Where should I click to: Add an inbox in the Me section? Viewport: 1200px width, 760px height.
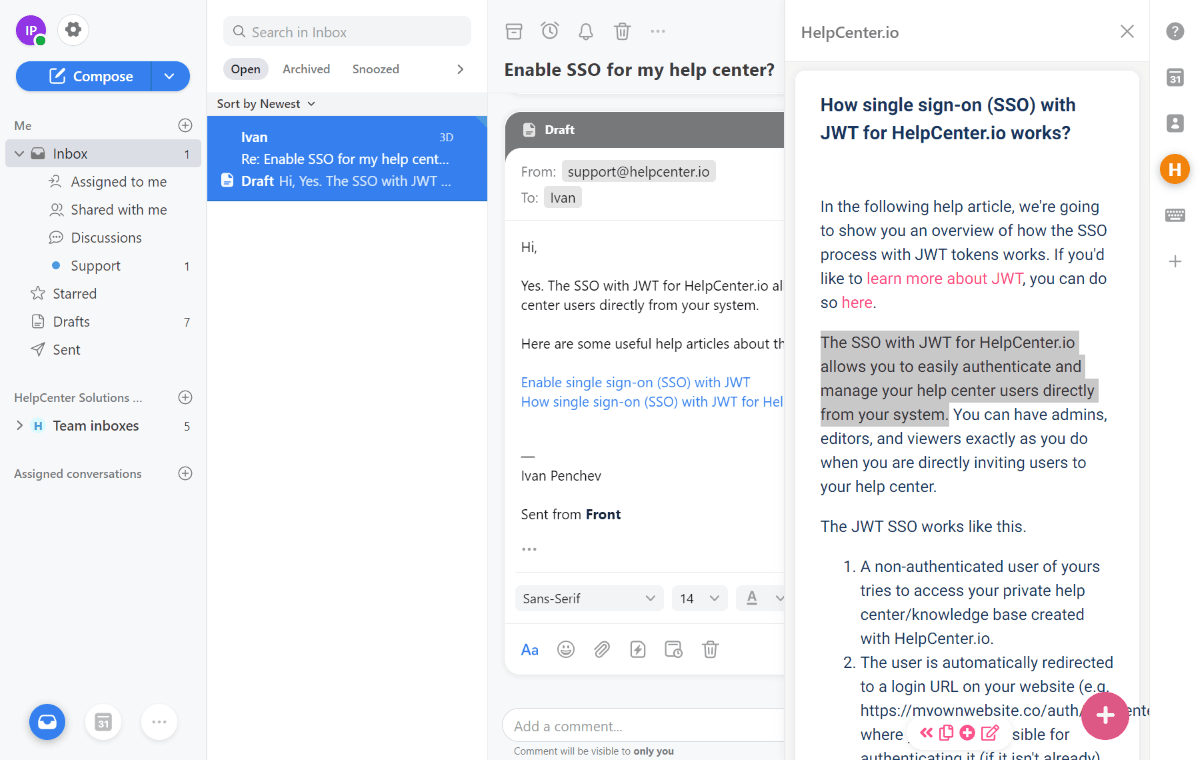pyautogui.click(x=185, y=126)
